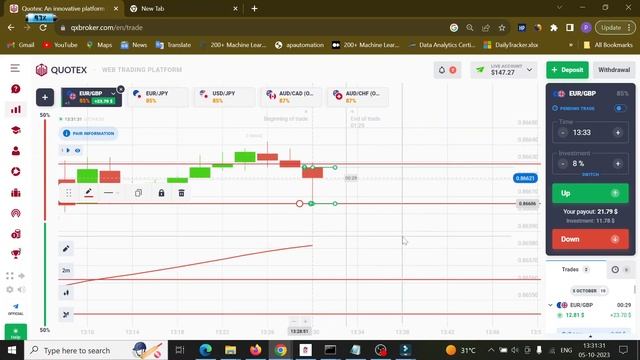Toggle fullscreen mode icon in sidebar
Image resolution: width=640 pixels, height=360 pixels.
coord(10,276)
